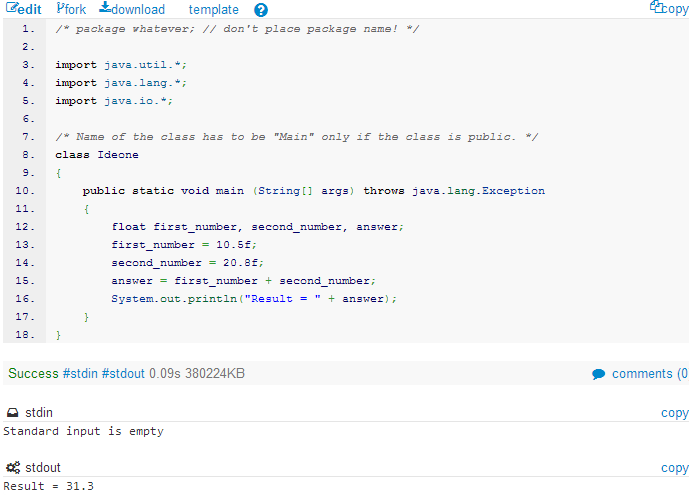
Task: Open the blue question mark help icon
Action: point(261,10)
